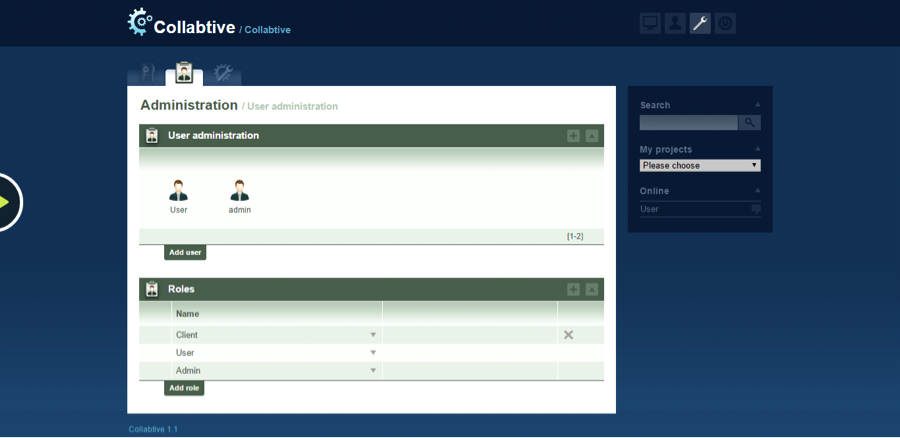Open administration wrench icon in header
This screenshot has height=438, width=900.
point(700,24)
